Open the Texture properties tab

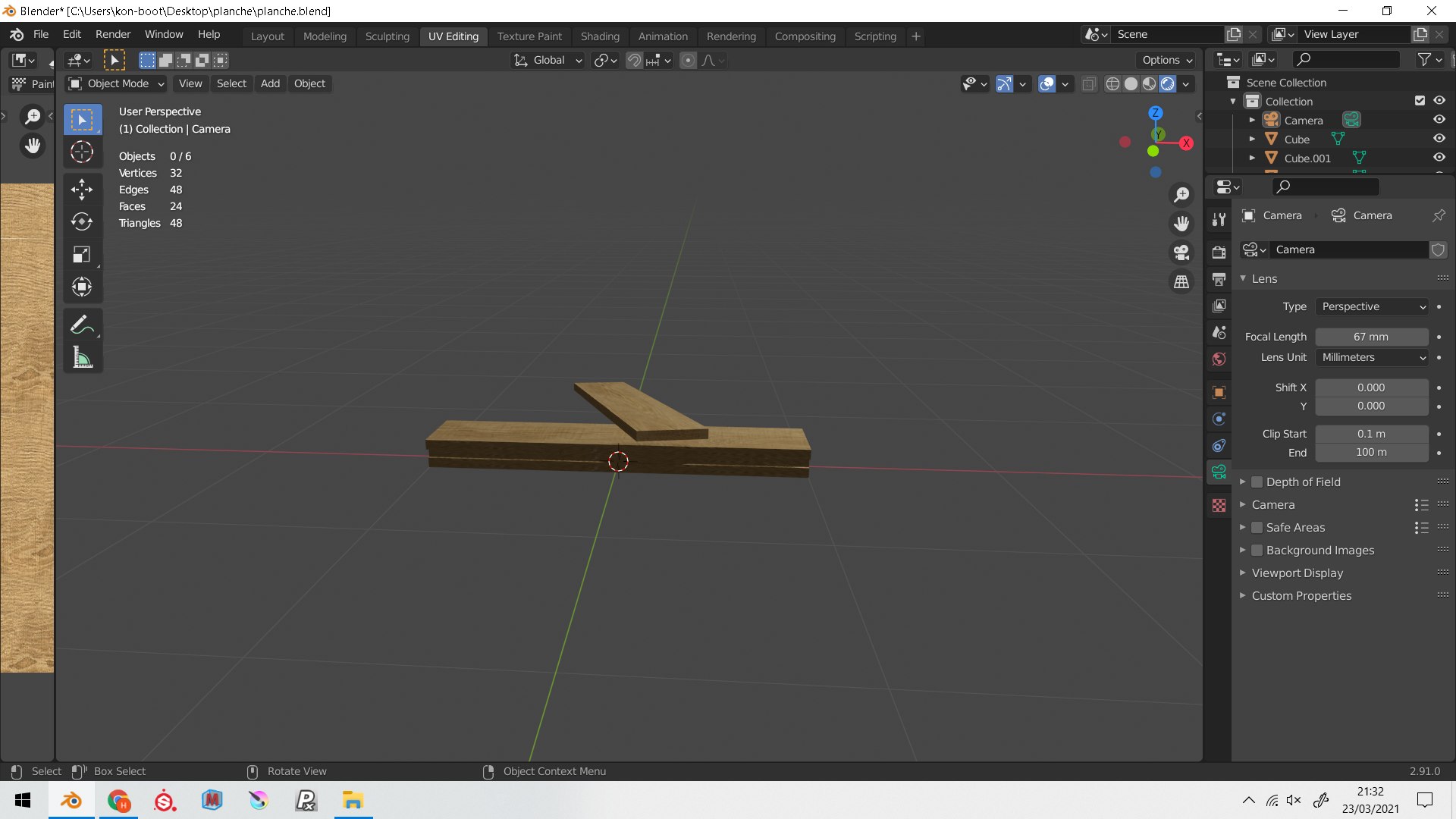(1219, 505)
